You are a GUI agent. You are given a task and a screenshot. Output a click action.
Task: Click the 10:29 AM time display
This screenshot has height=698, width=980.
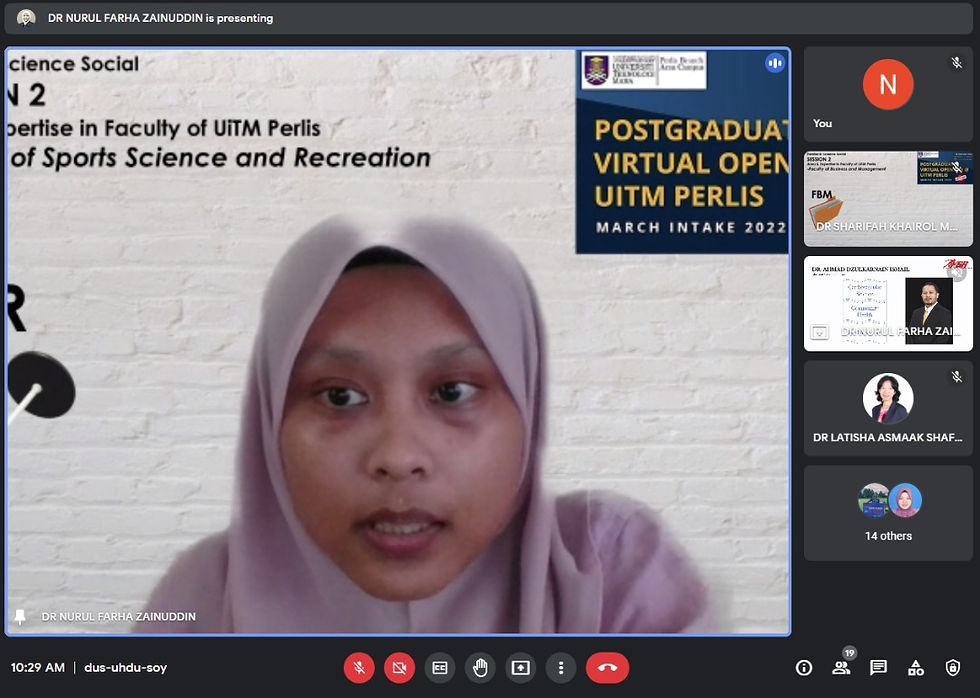(38, 667)
